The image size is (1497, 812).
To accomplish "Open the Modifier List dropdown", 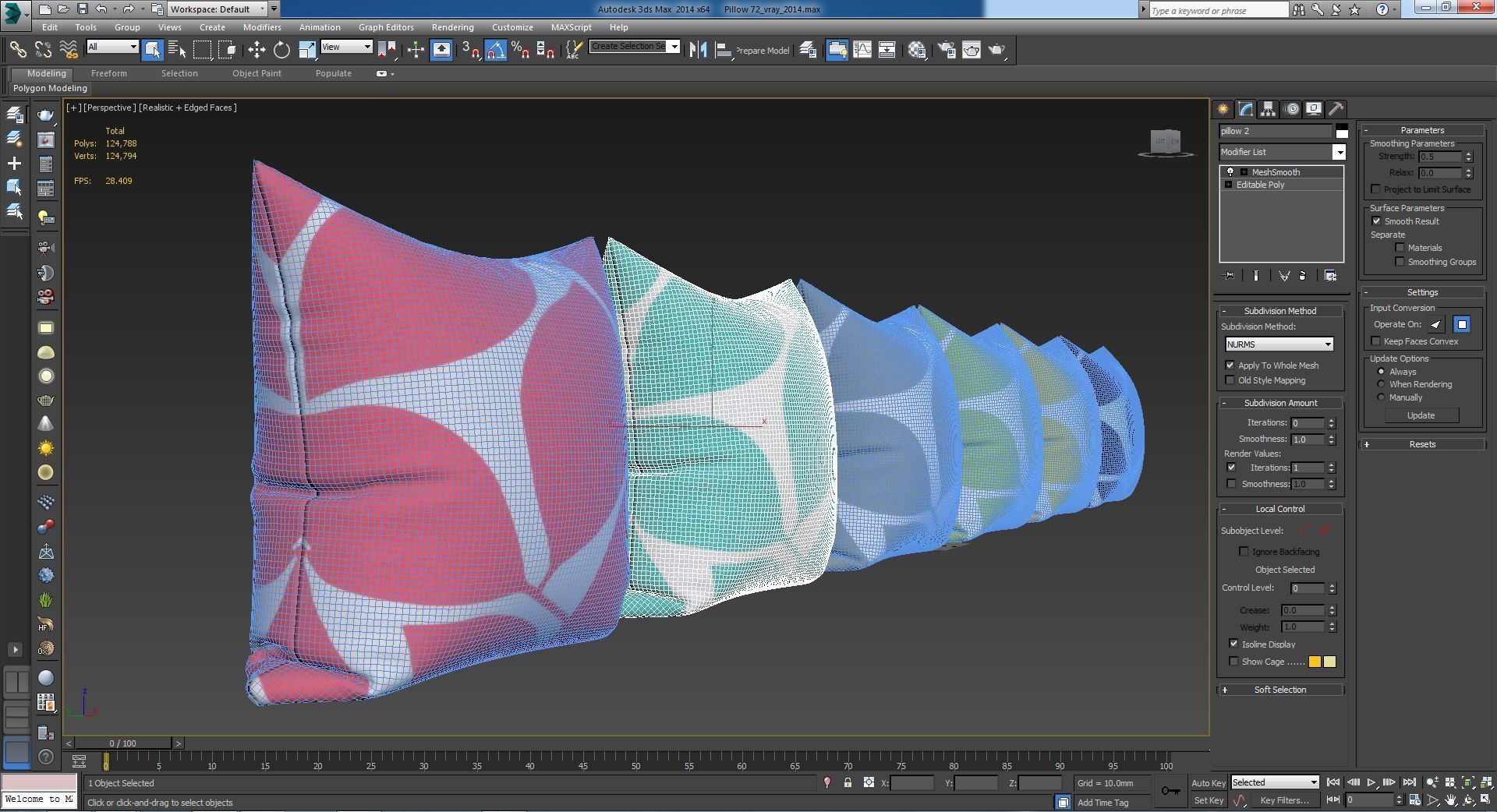I will tap(1283, 152).
